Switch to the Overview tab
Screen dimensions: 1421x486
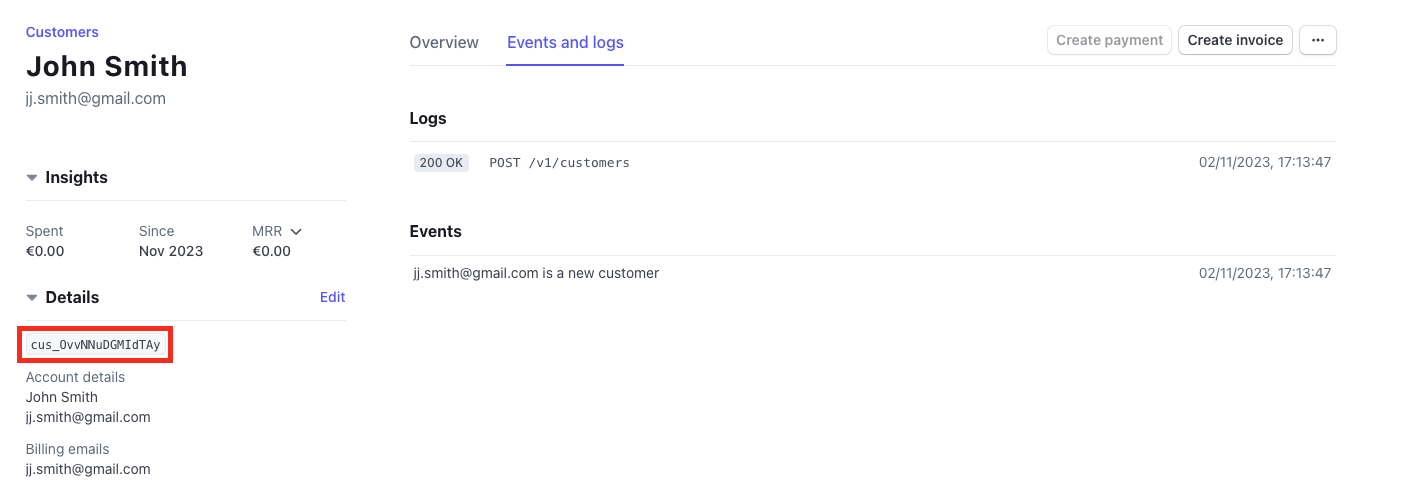click(444, 43)
